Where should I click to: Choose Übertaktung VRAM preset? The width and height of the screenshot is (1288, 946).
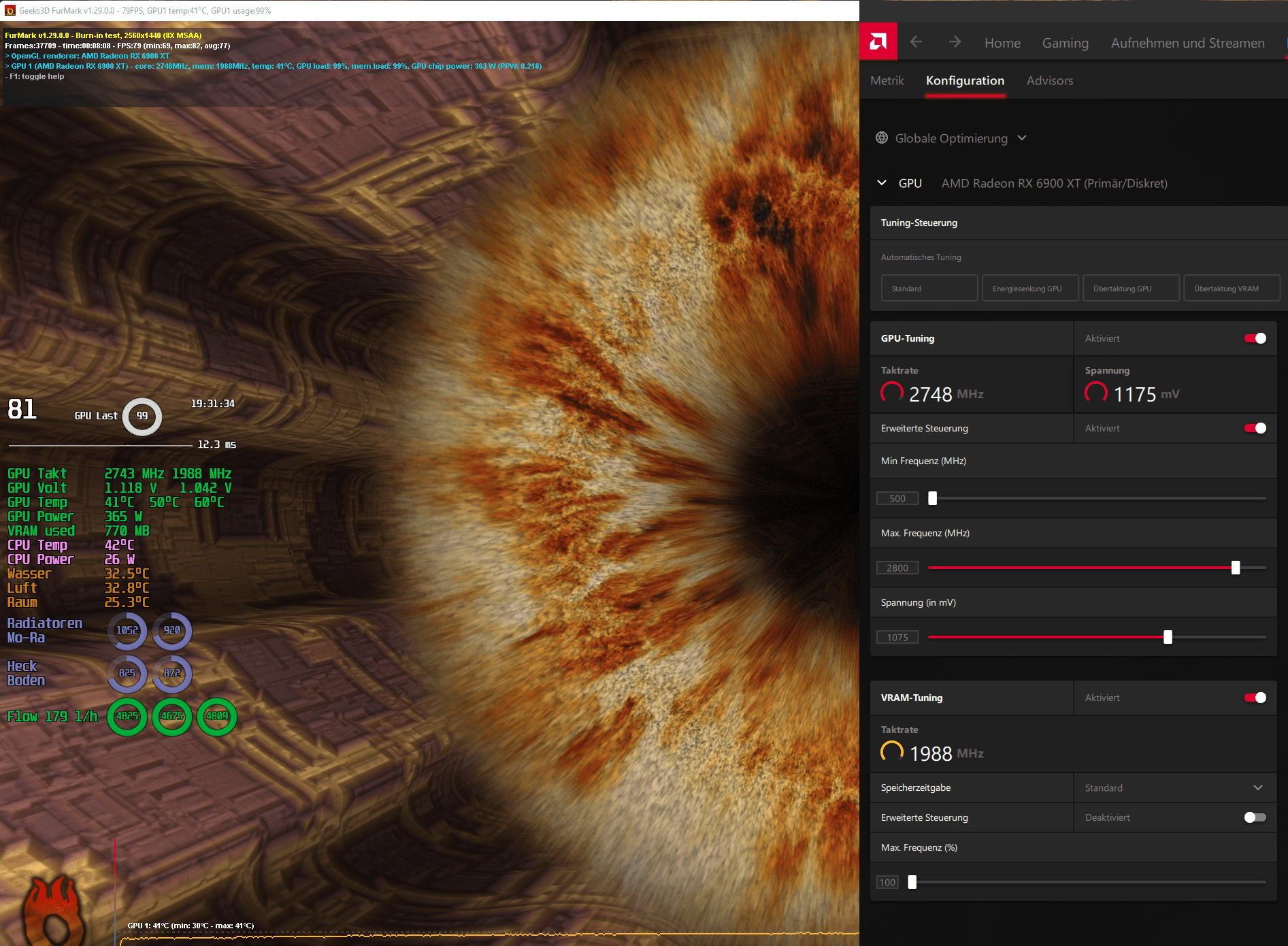1232,288
